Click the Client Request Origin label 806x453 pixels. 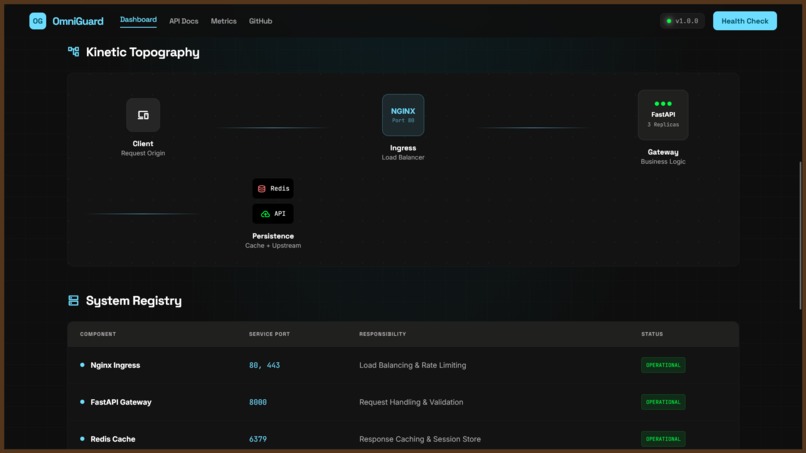tap(143, 148)
